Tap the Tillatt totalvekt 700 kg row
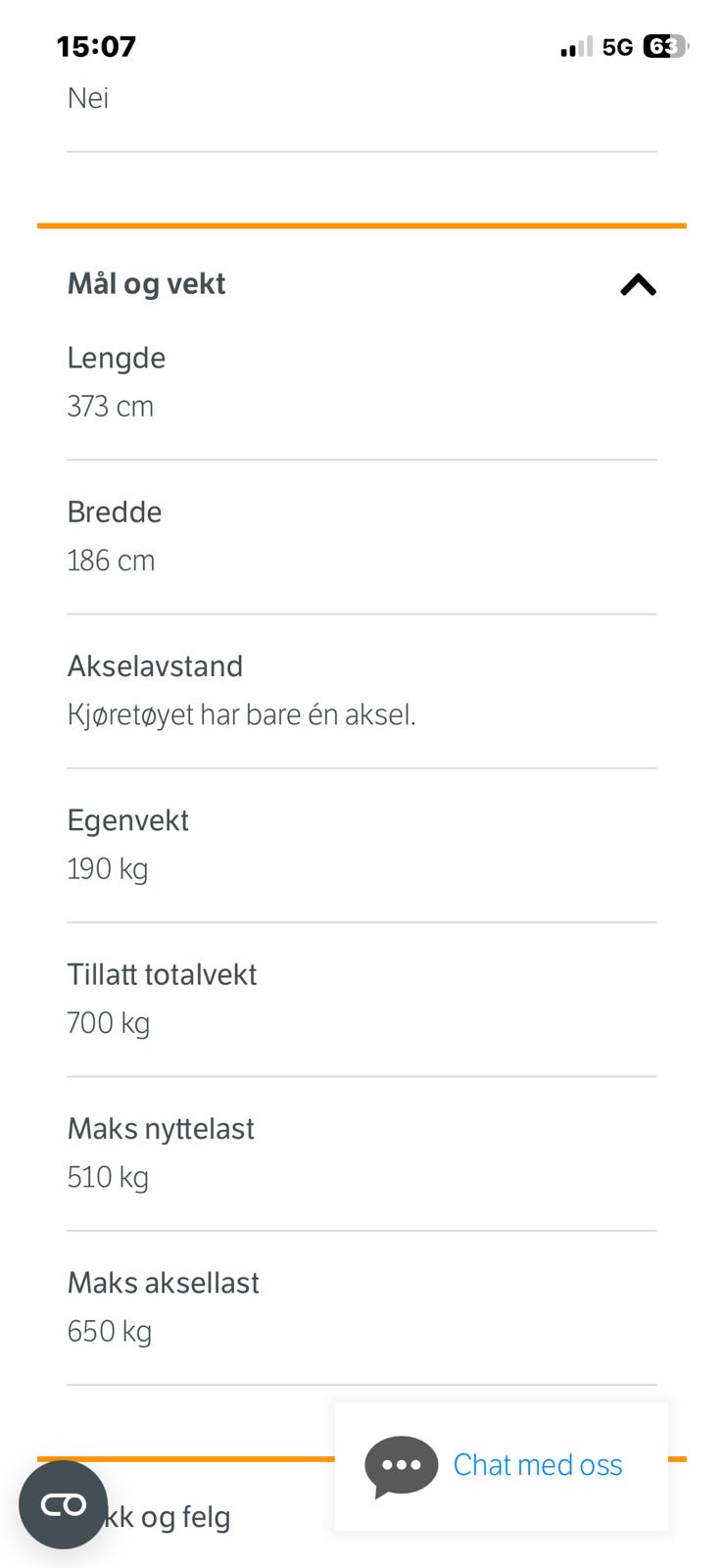 tap(362, 999)
